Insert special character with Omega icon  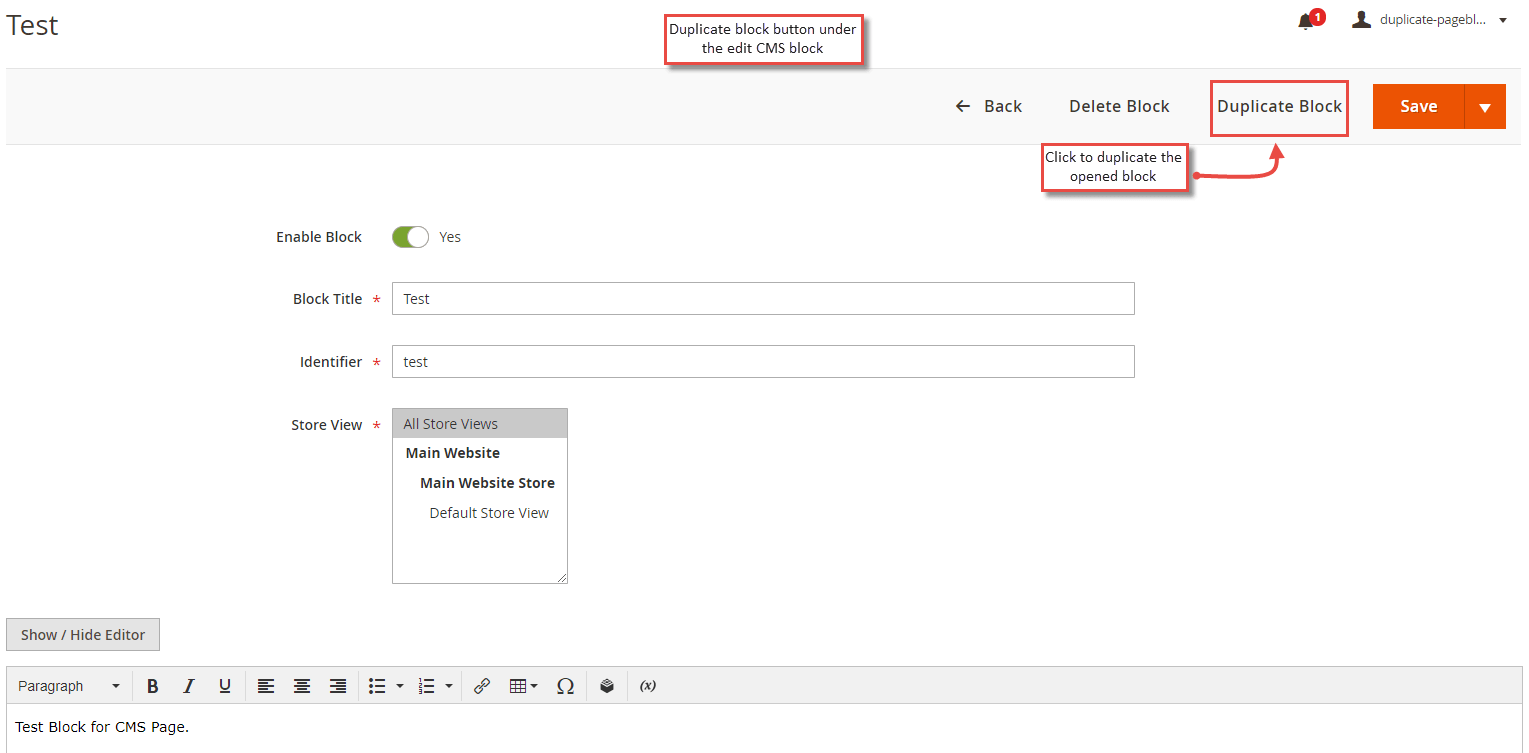coord(565,686)
